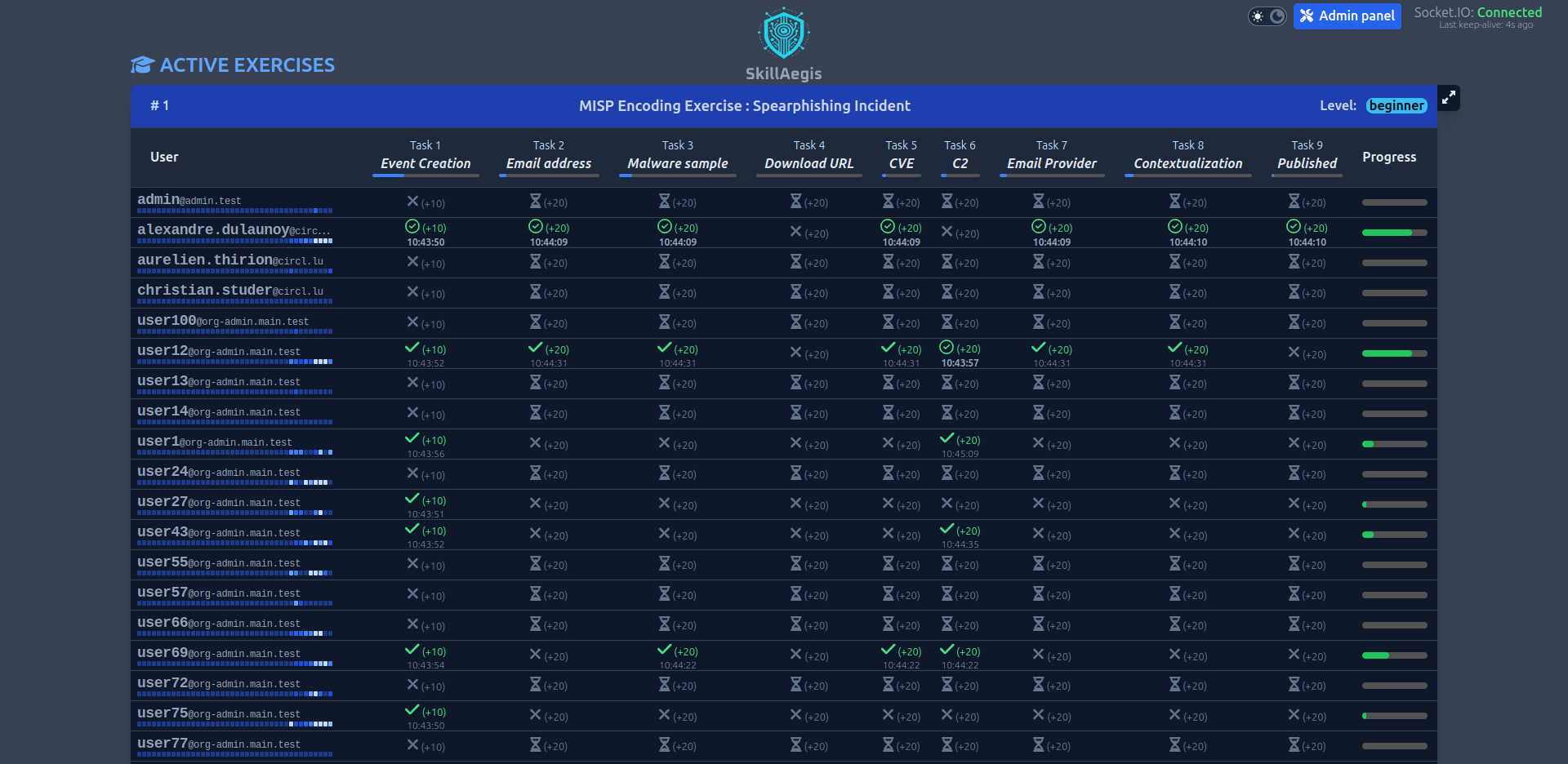Click user100@org-admin.main.test name

pos(223,320)
